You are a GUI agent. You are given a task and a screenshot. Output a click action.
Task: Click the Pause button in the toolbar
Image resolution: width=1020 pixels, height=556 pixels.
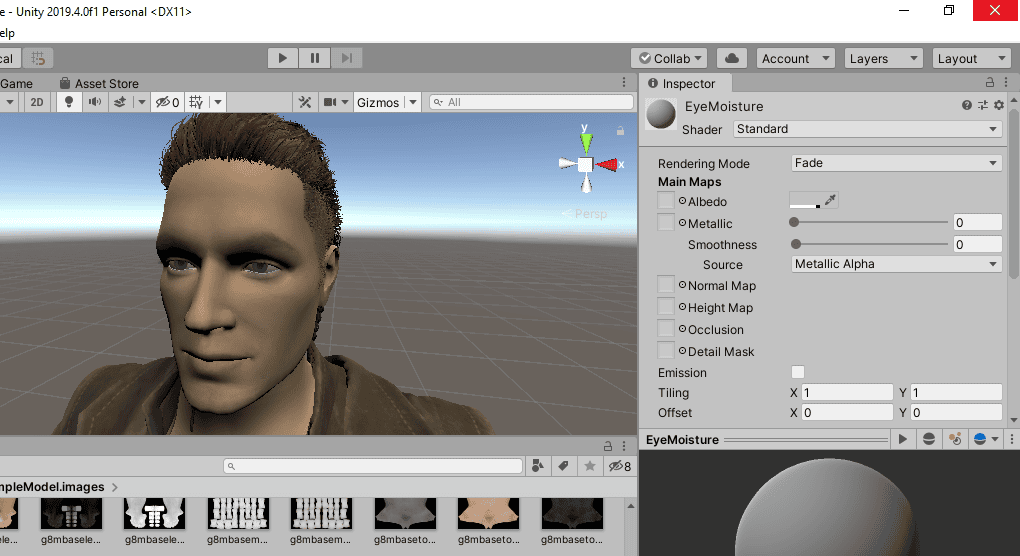(x=315, y=59)
